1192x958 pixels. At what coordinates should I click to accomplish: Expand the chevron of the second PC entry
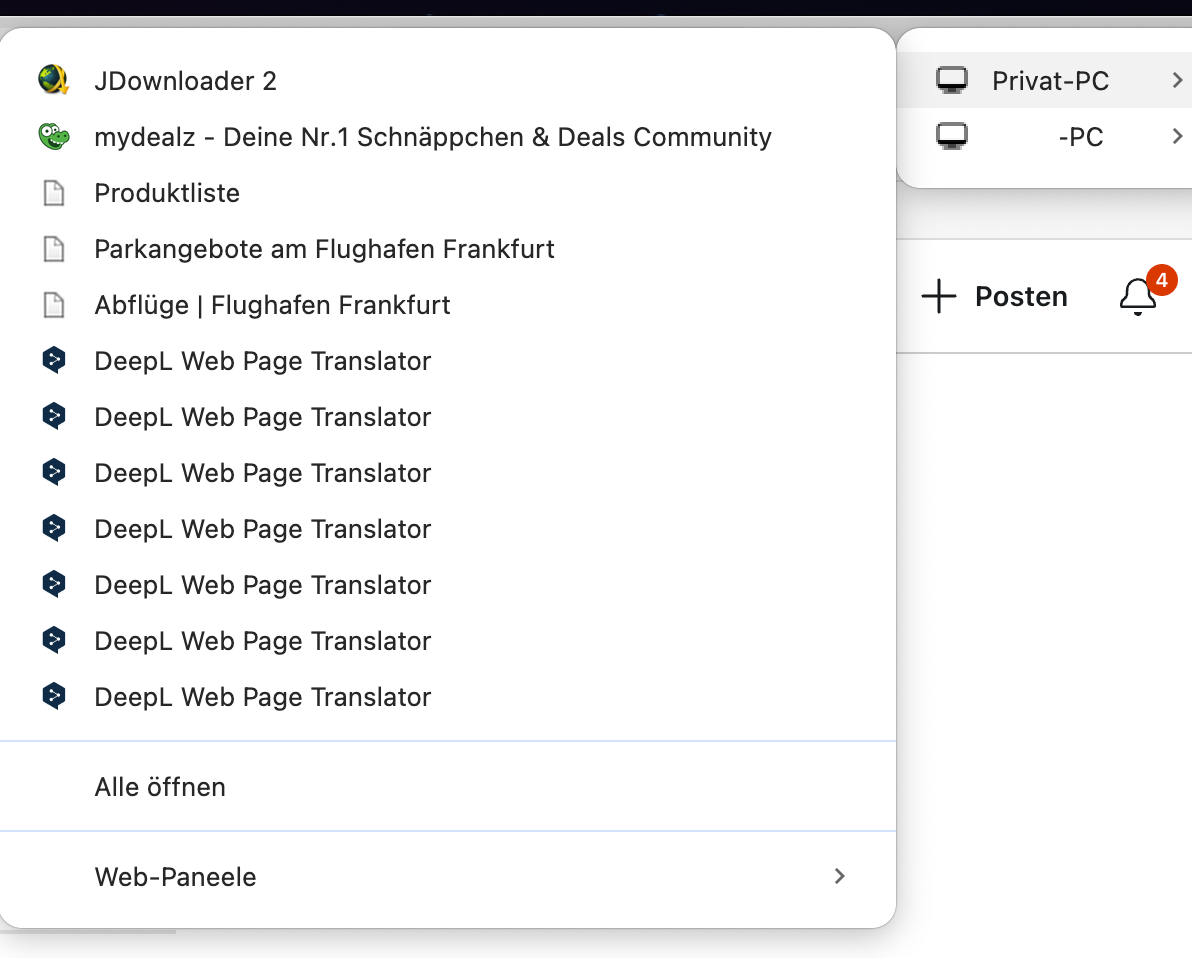point(1177,137)
